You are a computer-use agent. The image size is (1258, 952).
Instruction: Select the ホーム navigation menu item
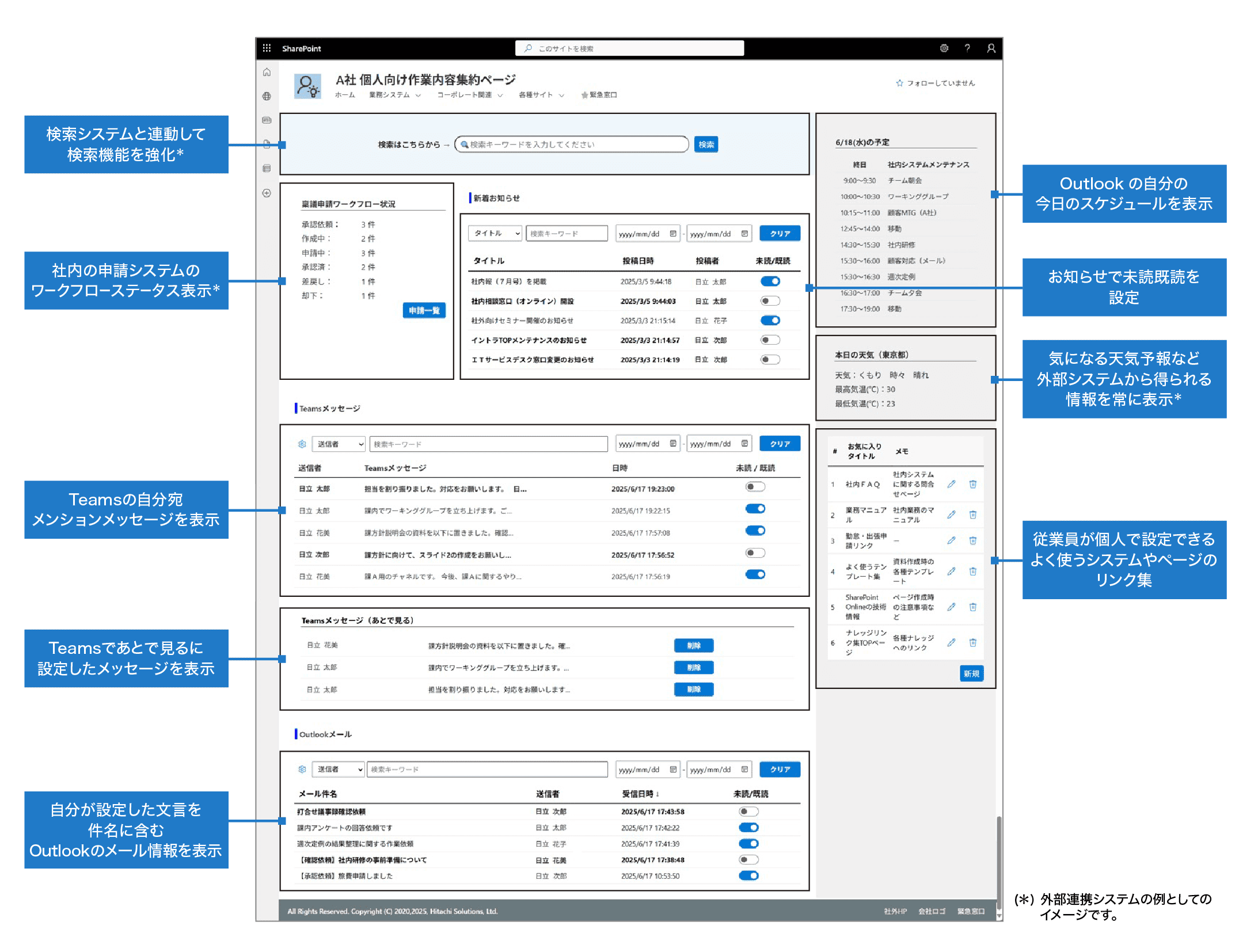tap(345, 95)
